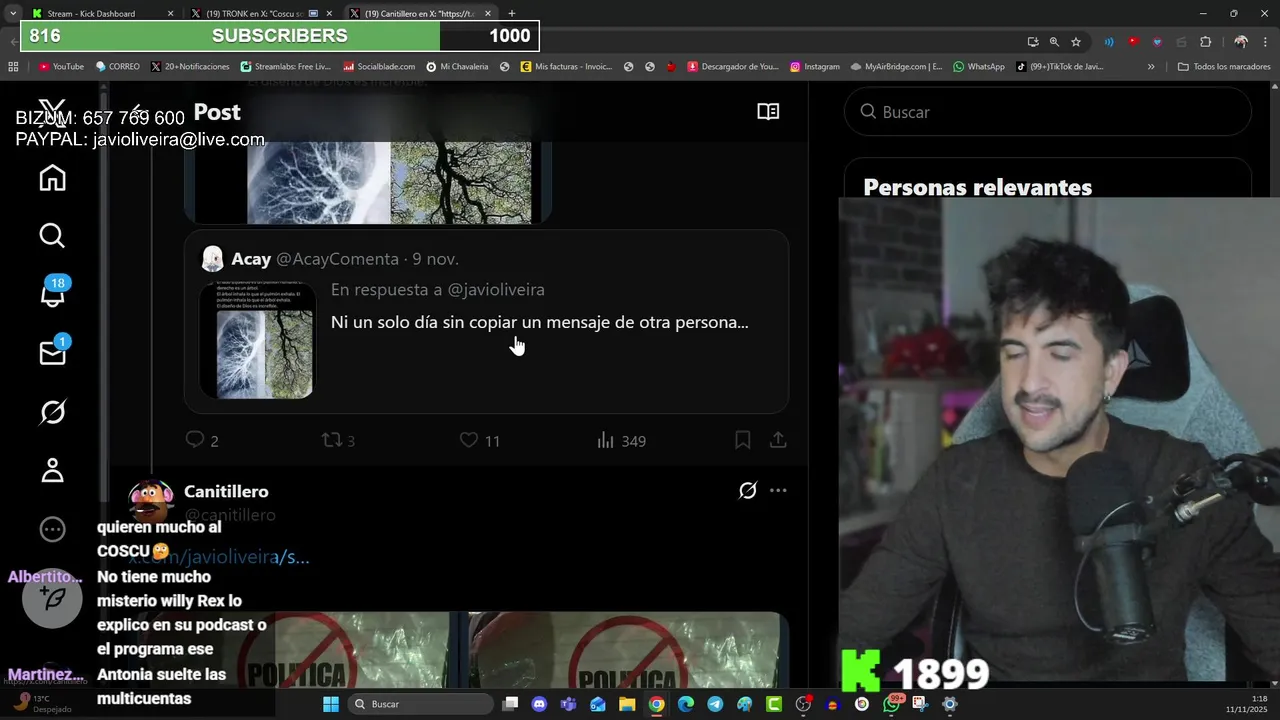Image resolution: width=1280 pixels, height=720 pixels.
Task: Open WhatsApp bookmark
Action: [x=979, y=67]
